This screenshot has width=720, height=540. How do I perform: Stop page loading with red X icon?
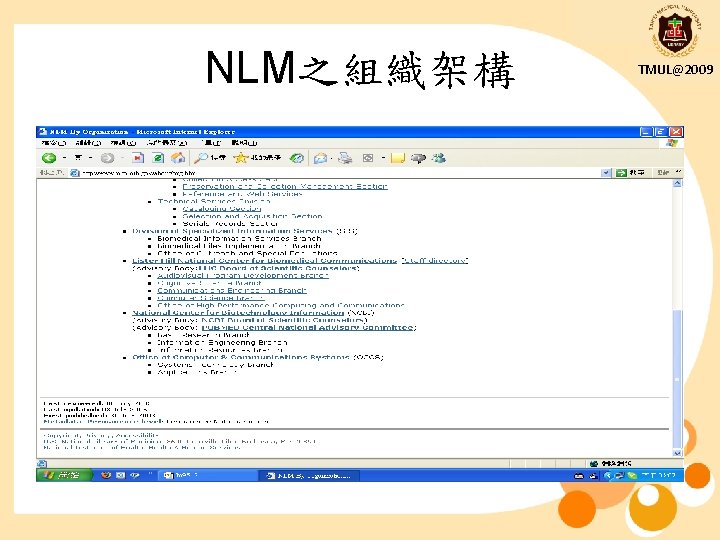tap(137, 158)
